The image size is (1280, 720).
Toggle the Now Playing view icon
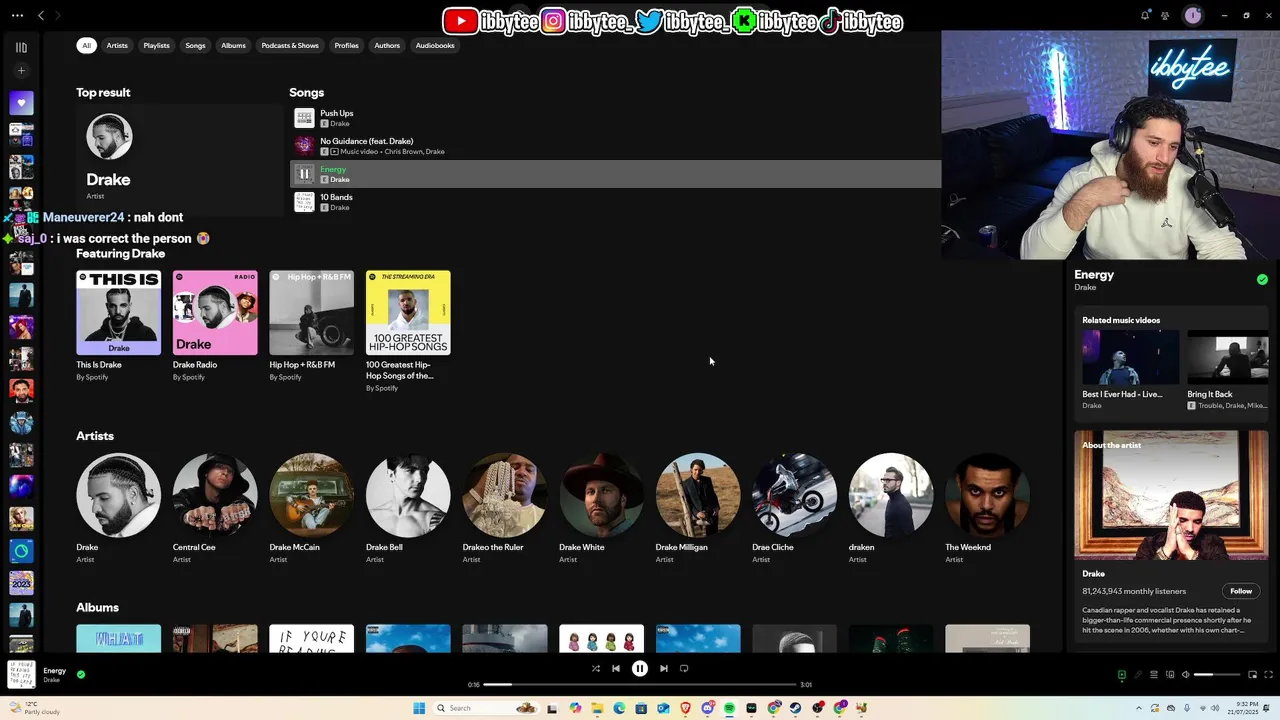1121,675
